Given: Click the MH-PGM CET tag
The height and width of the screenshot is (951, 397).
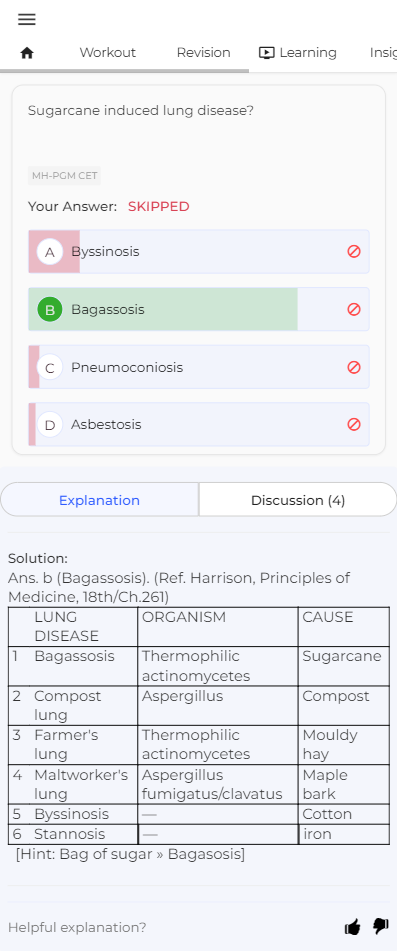Looking at the screenshot, I should tap(64, 176).
